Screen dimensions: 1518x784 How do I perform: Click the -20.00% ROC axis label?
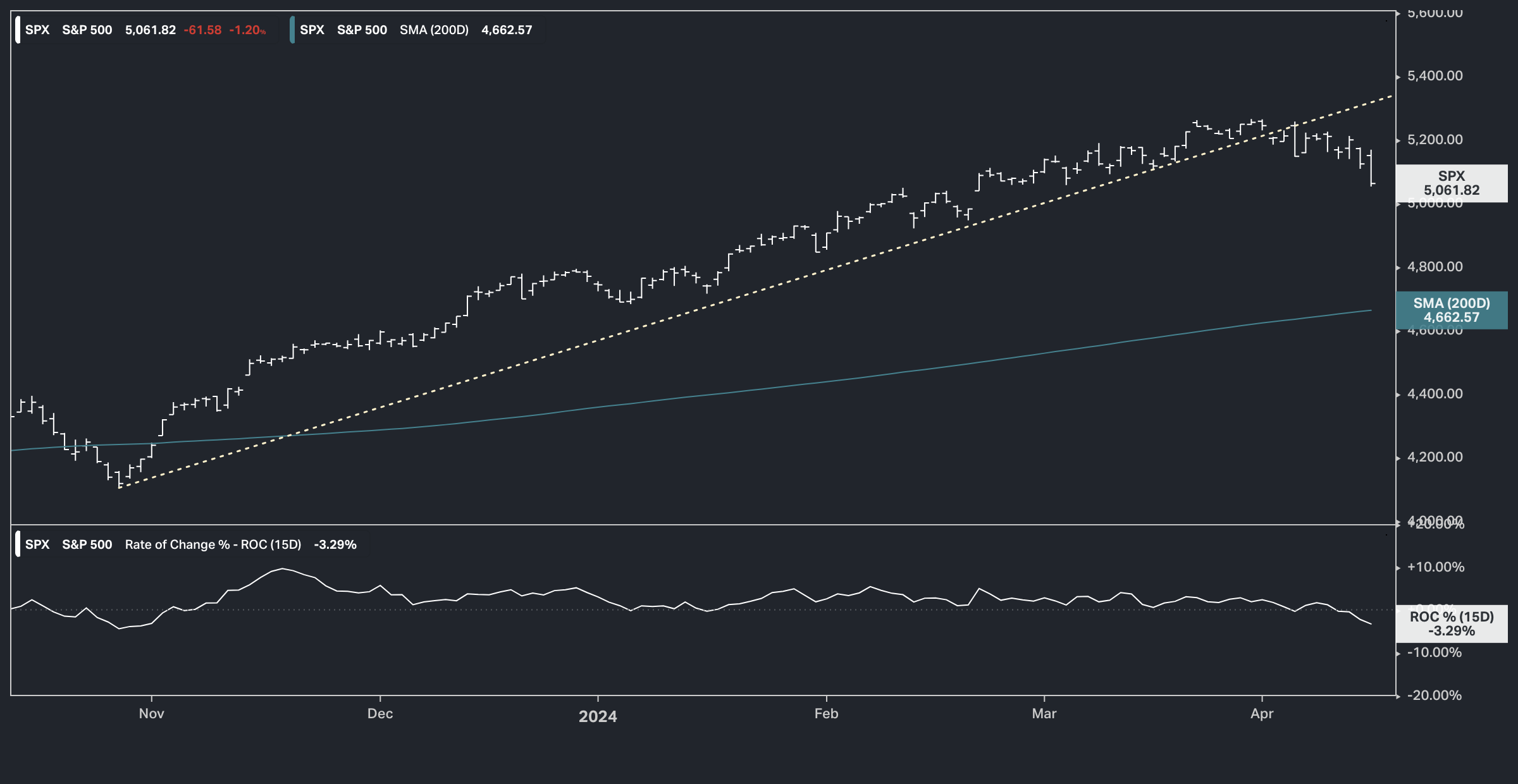(1435, 695)
